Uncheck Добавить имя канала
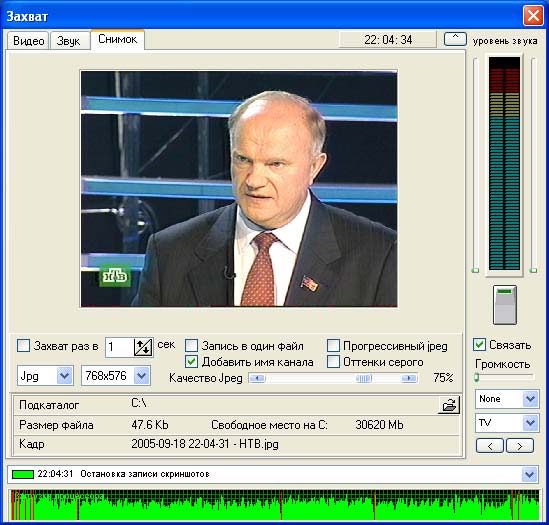 [x=192, y=361]
